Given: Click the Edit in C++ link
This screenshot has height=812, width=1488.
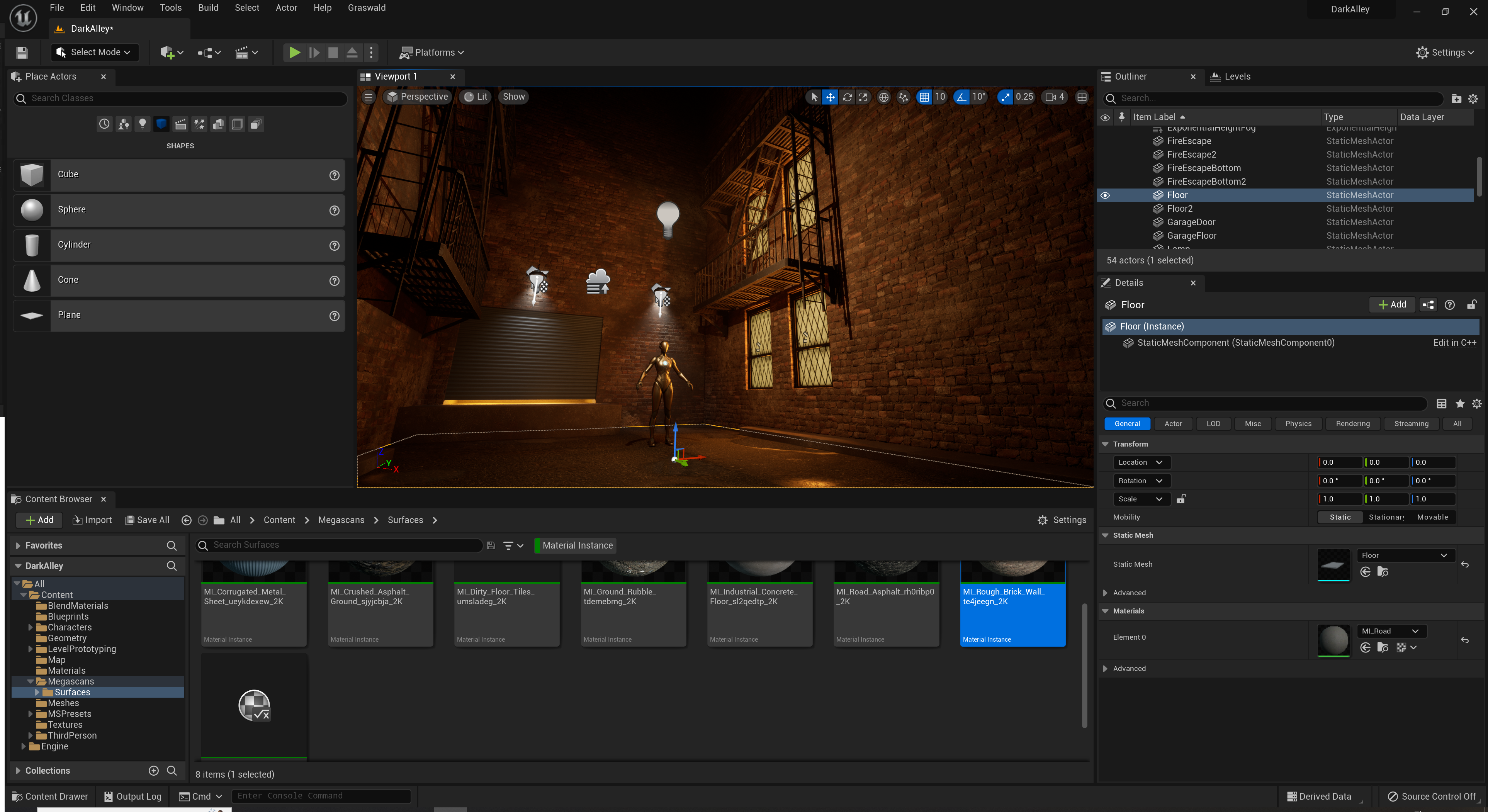Looking at the screenshot, I should tap(1454, 343).
